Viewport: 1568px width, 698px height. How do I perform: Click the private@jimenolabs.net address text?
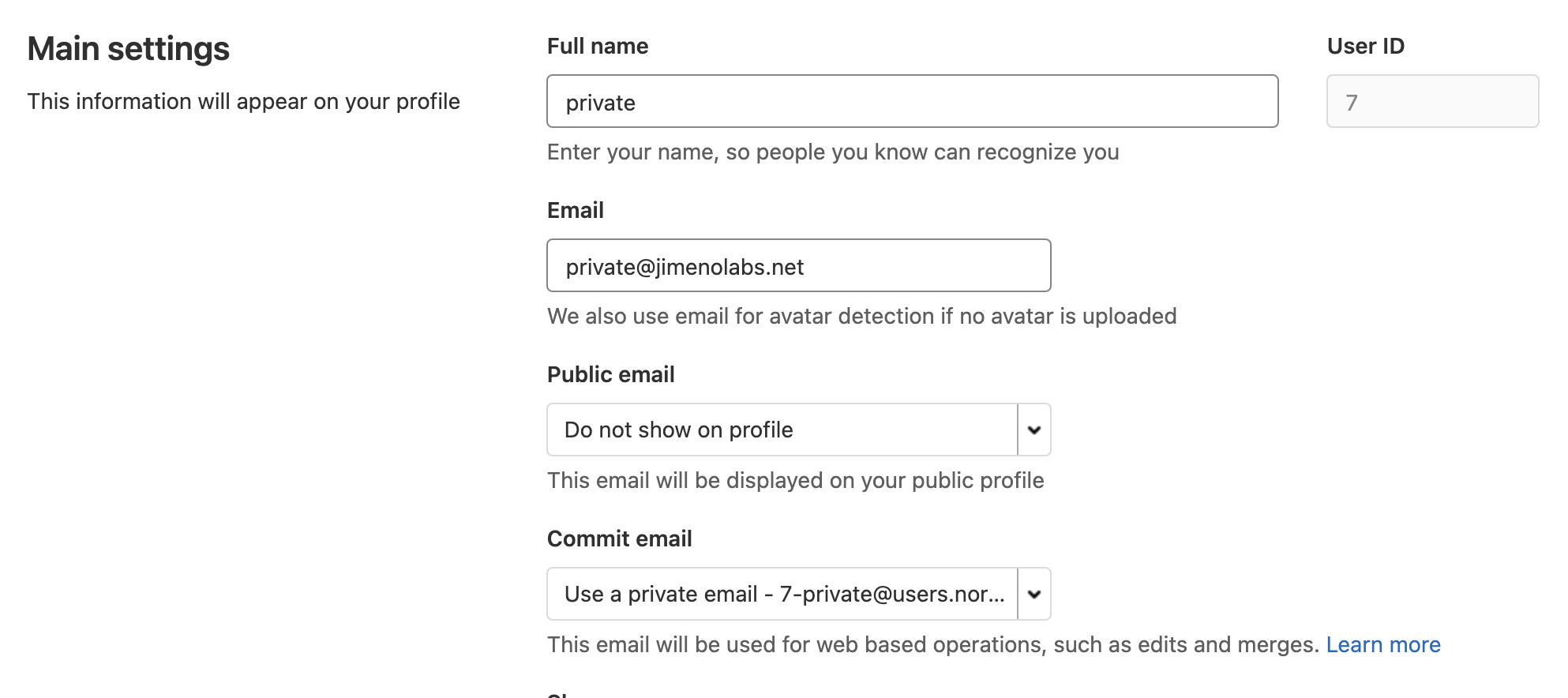coord(685,268)
